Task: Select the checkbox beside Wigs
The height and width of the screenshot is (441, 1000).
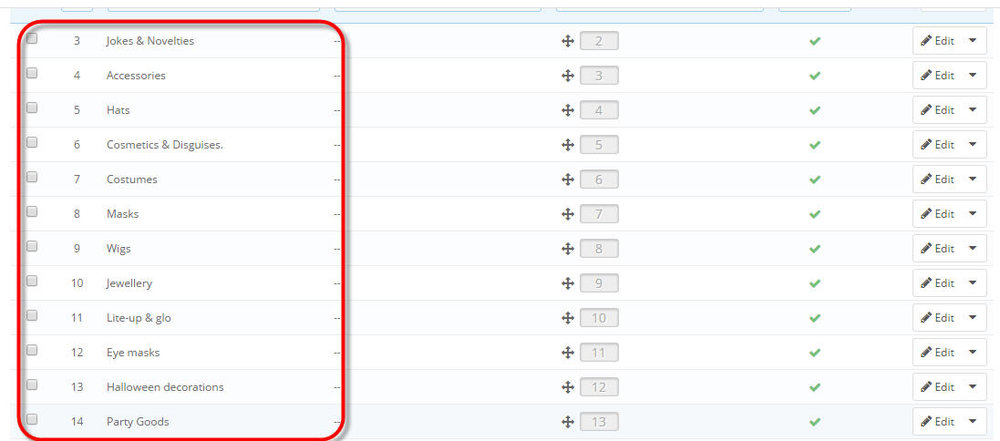Action: (32, 246)
